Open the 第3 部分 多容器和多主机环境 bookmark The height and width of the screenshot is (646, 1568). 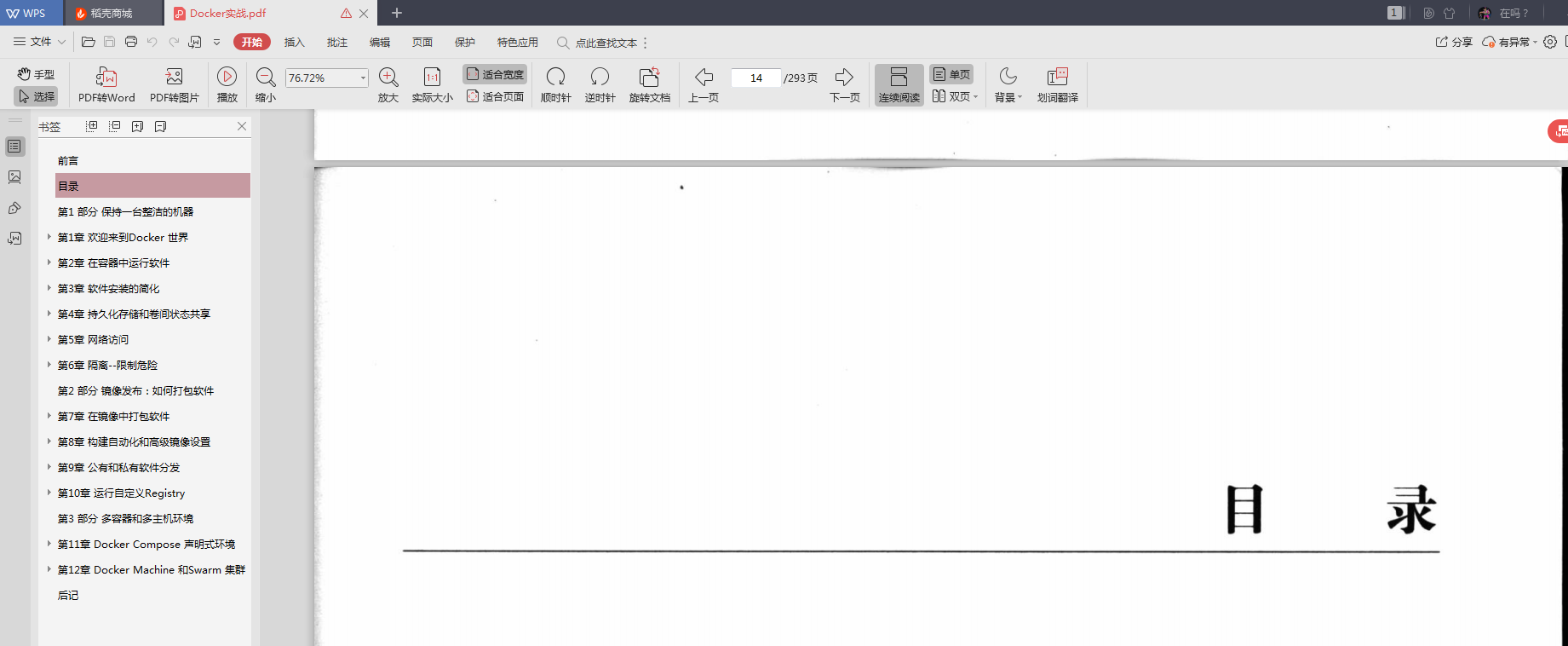(125, 518)
